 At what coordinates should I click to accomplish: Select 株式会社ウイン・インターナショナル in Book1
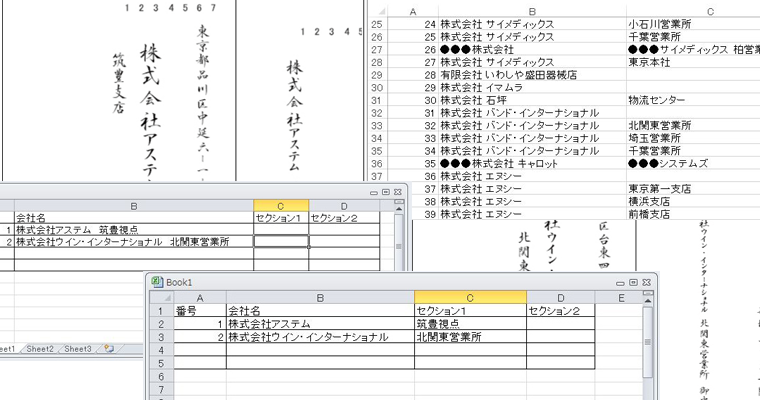pyautogui.click(x=320, y=337)
